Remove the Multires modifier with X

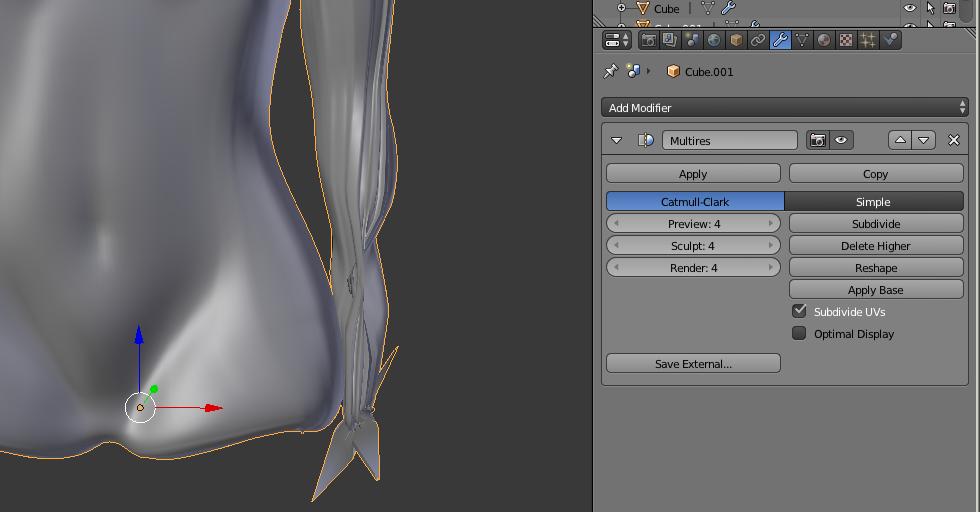click(x=954, y=141)
